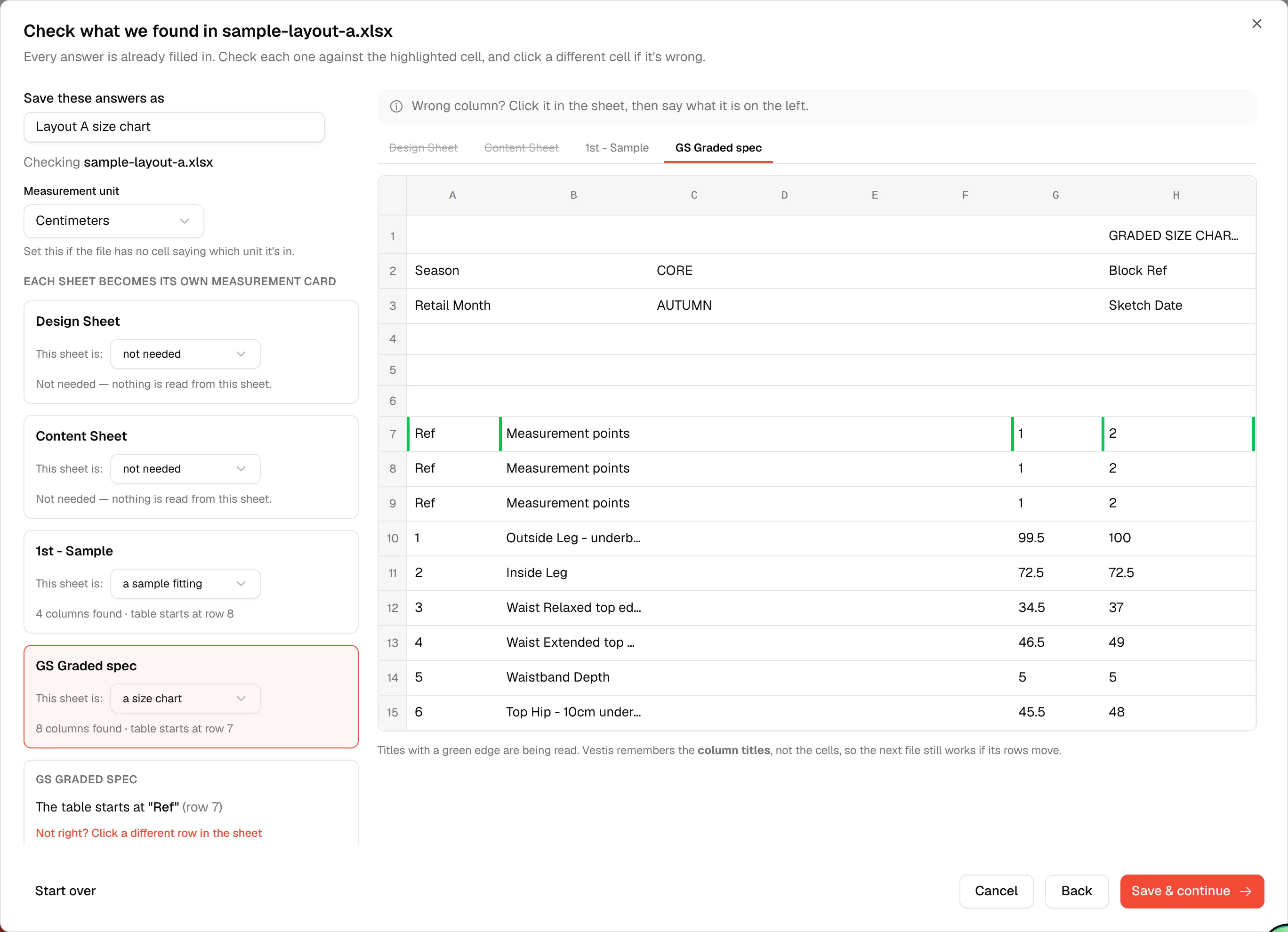Select the GS Graded spec tab

(x=718, y=148)
